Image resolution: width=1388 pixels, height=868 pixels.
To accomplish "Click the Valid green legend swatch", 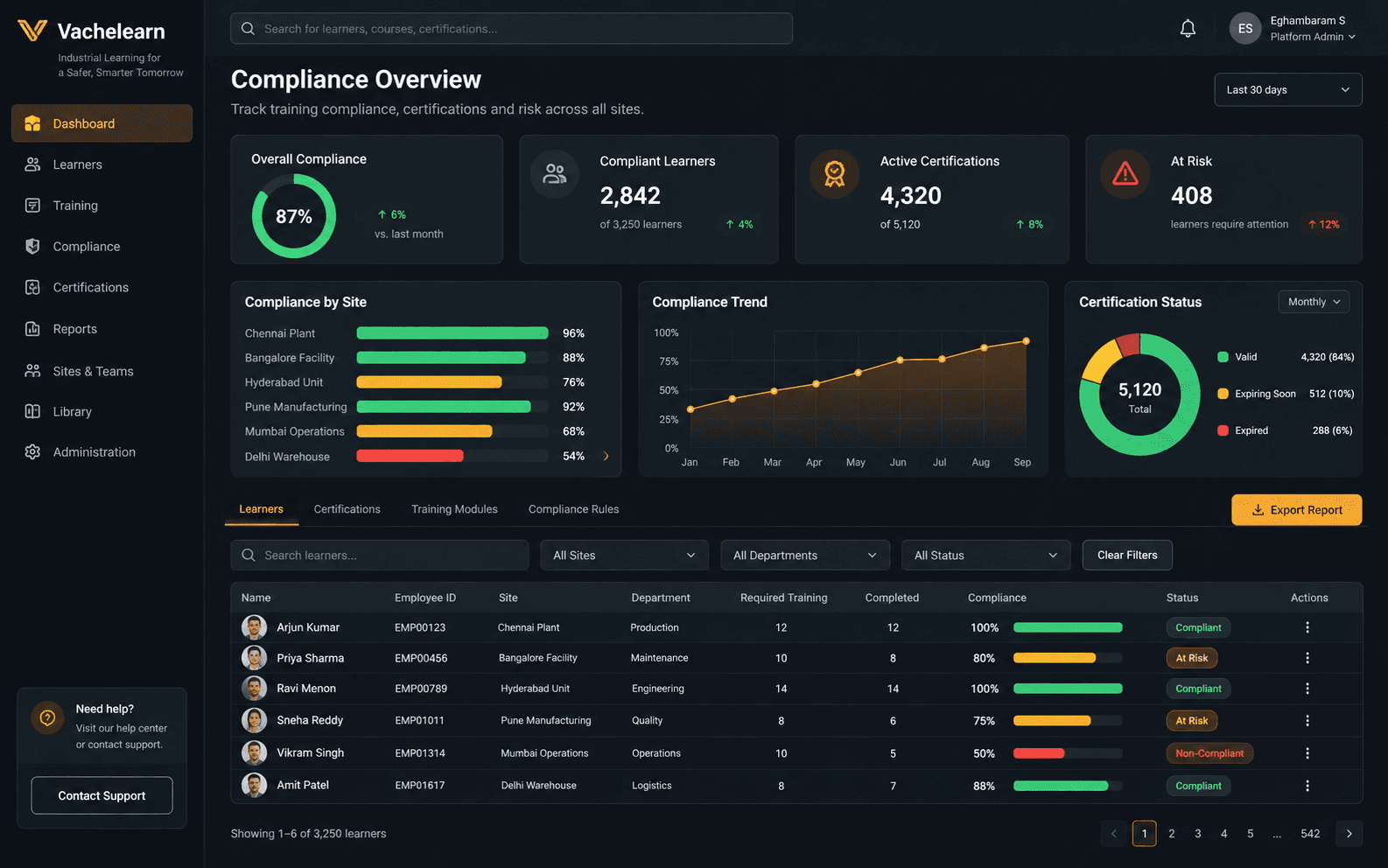I will click(1223, 357).
